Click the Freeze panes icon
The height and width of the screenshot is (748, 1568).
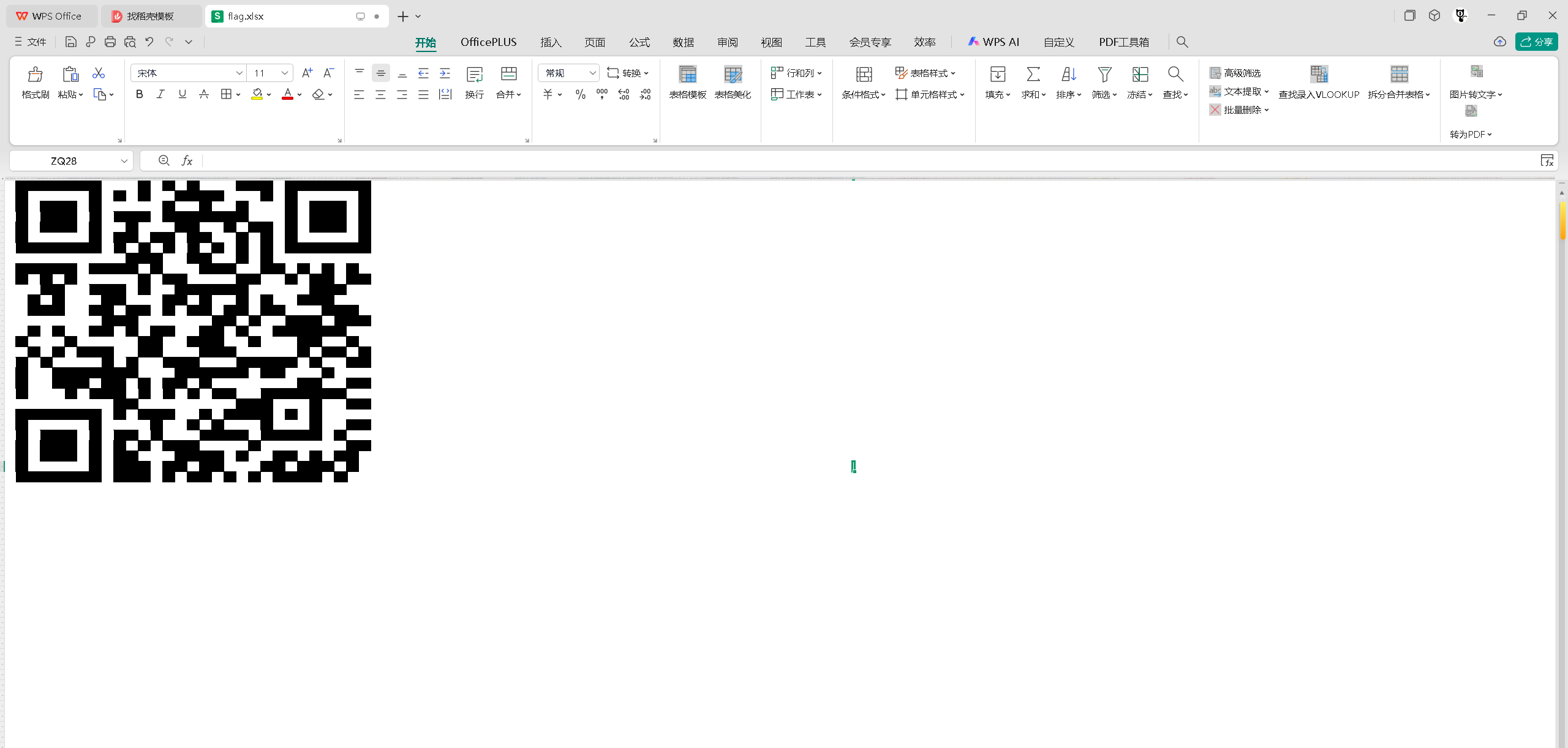click(1139, 75)
